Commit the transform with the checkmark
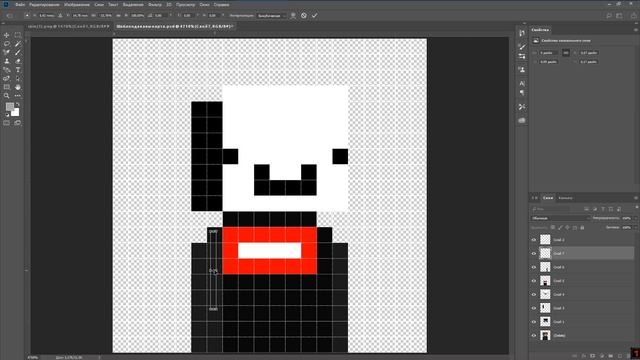Screen dimensions: 640x360 point(314,16)
